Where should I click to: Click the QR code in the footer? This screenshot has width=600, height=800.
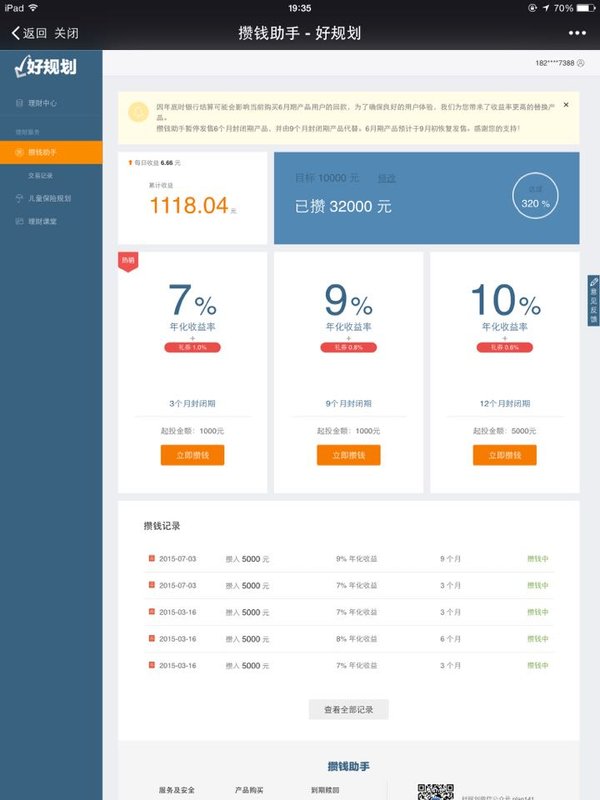coord(435,792)
